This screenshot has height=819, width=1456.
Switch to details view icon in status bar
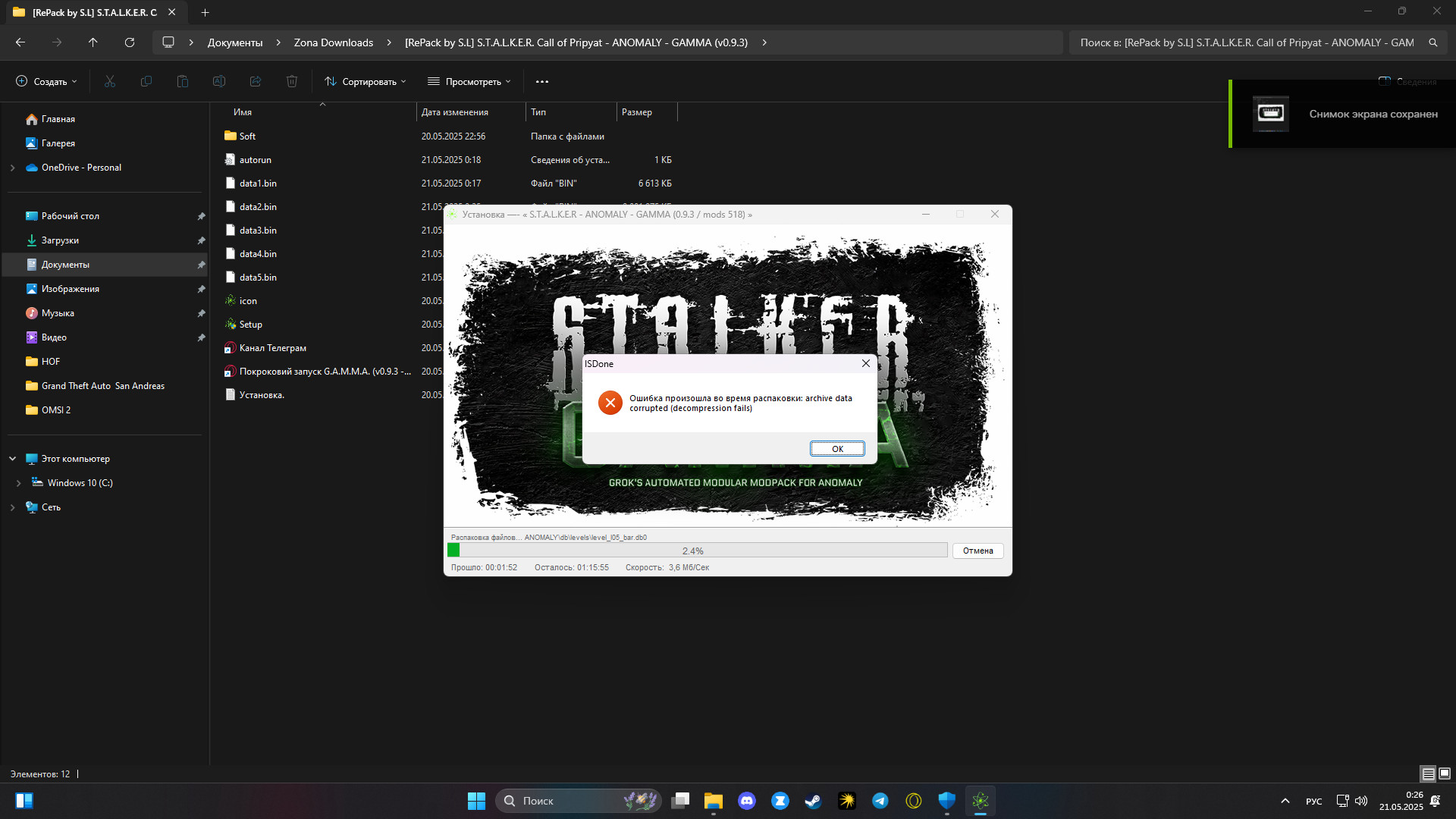[x=1428, y=773]
